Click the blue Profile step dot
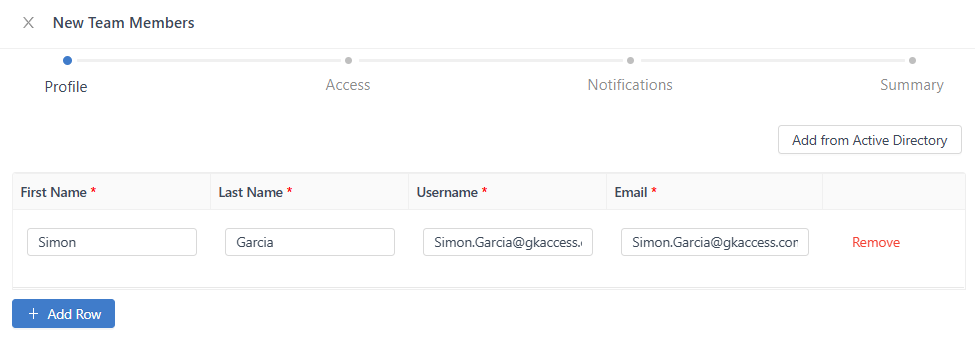 [x=67, y=60]
